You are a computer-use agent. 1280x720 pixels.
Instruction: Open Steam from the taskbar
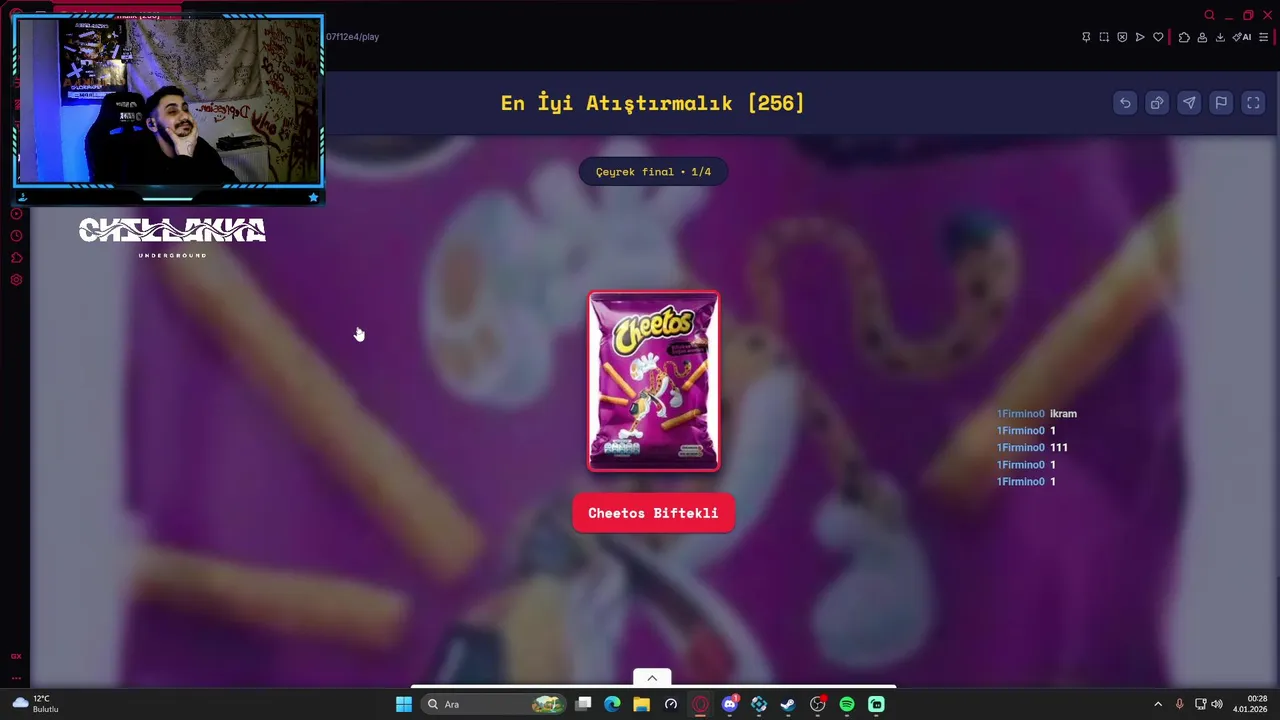(788, 704)
